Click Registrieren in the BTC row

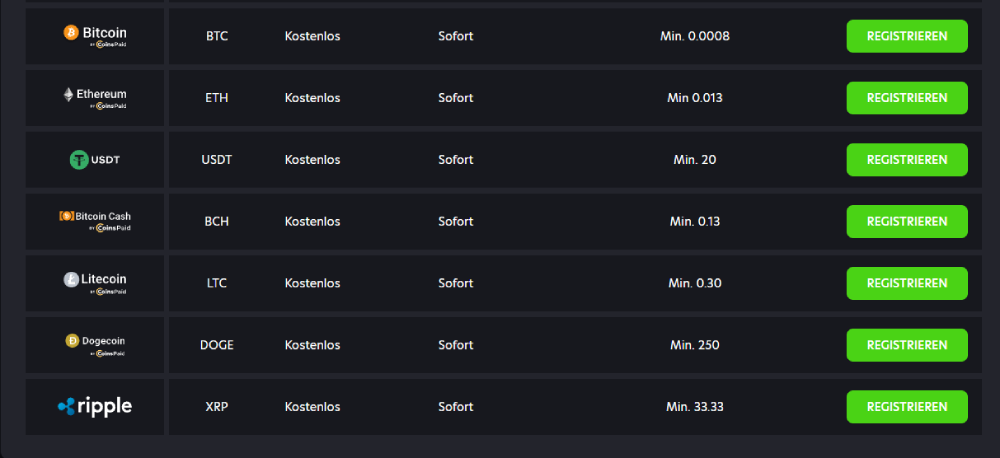point(907,36)
